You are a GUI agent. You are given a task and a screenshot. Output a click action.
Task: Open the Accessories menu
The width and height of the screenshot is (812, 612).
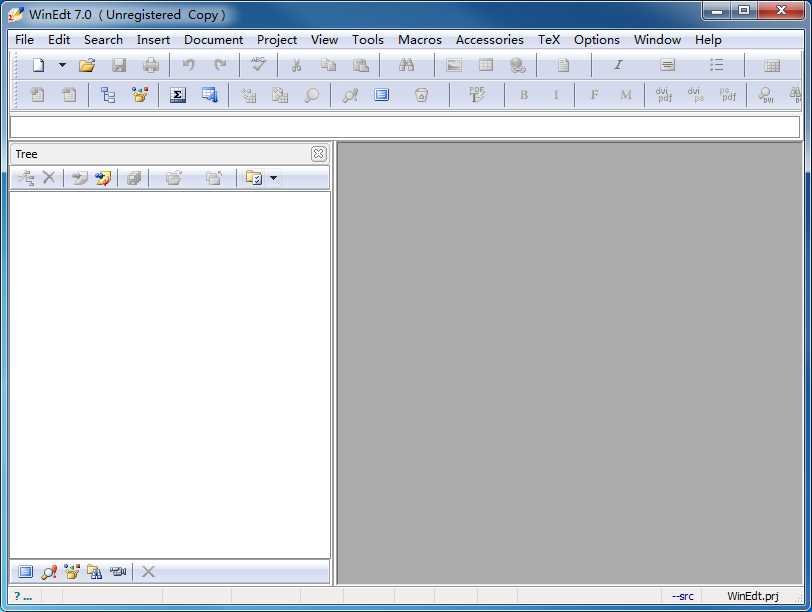(489, 40)
